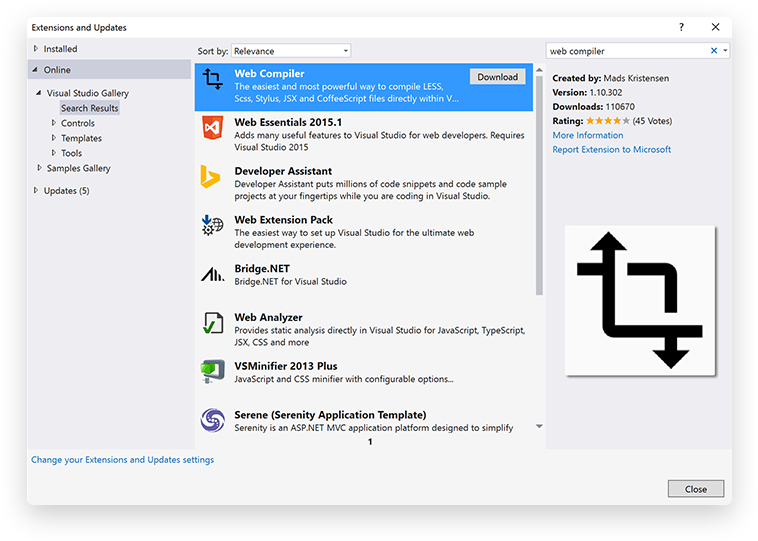Click the Web Analyzer checkmark icon

point(213,323)
